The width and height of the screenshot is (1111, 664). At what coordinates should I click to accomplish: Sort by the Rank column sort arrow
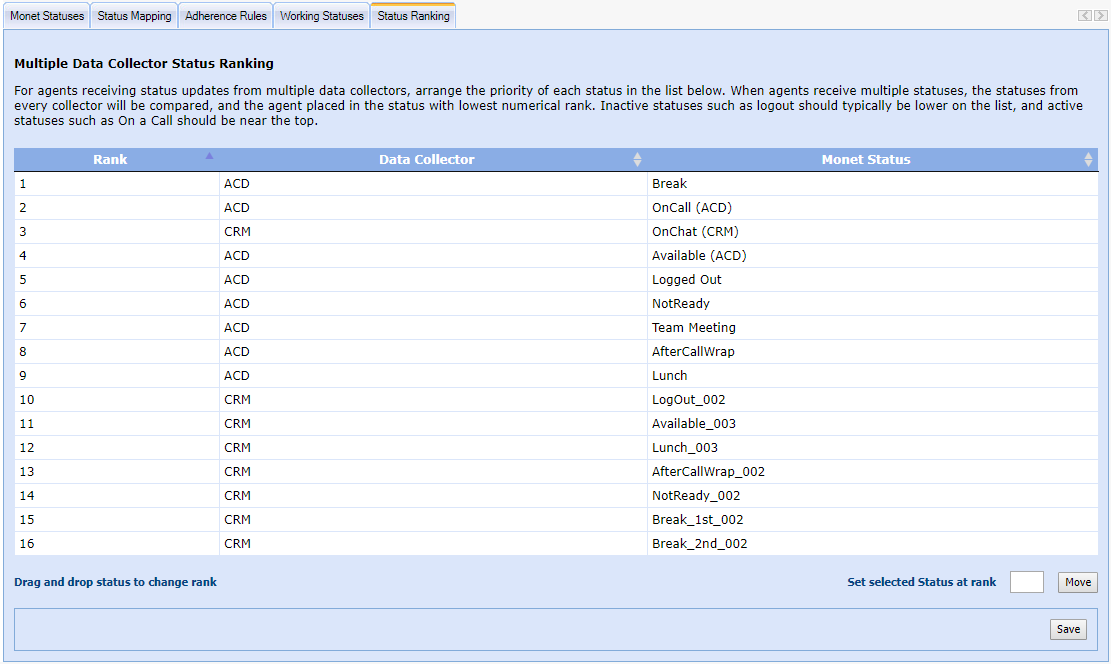(209, 156)
